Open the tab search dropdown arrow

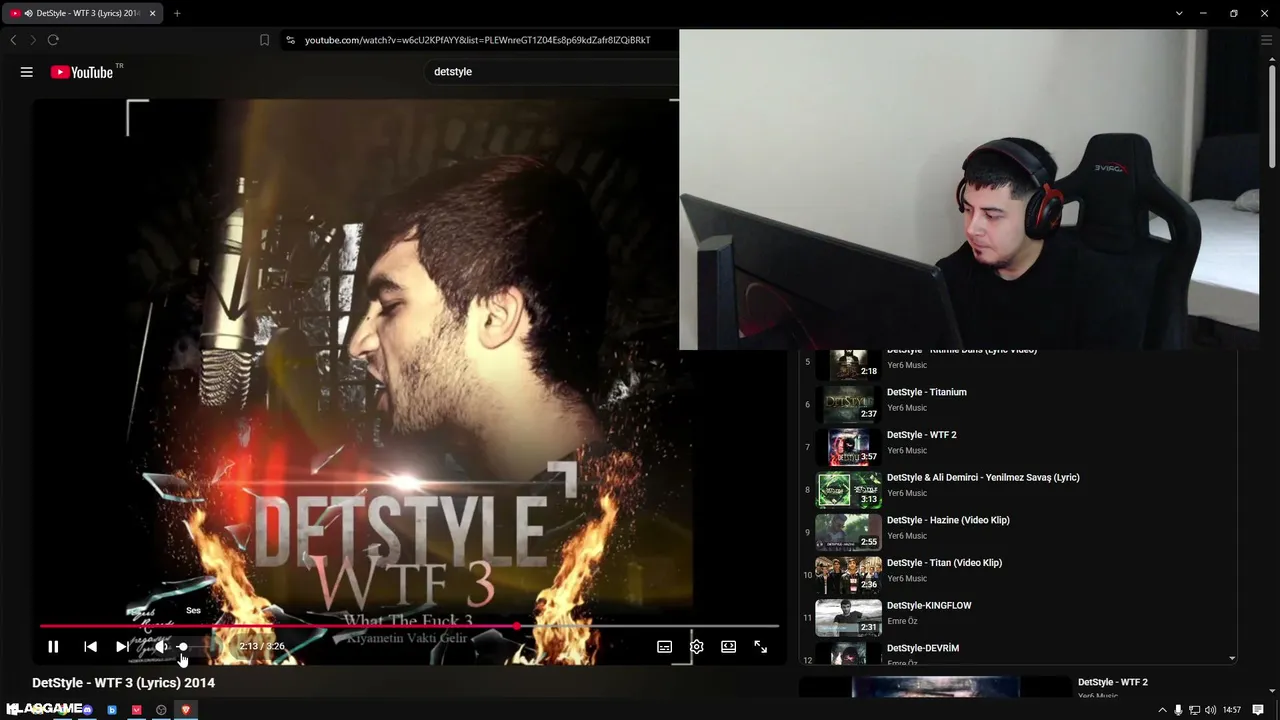(1179, 13)
